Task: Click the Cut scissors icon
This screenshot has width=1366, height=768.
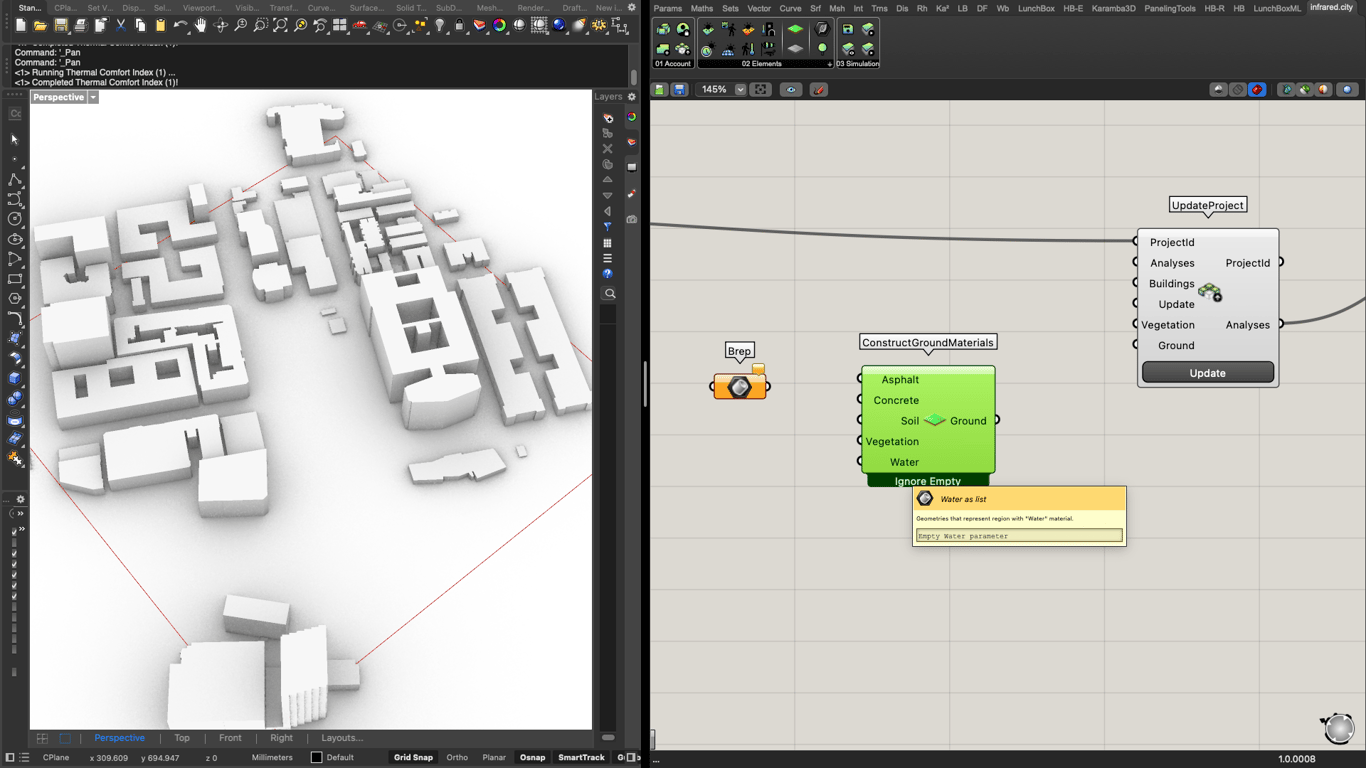Action: pos(120,25)
